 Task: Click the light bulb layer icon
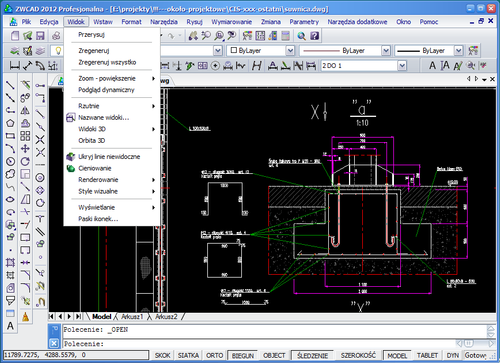point(58,51)
